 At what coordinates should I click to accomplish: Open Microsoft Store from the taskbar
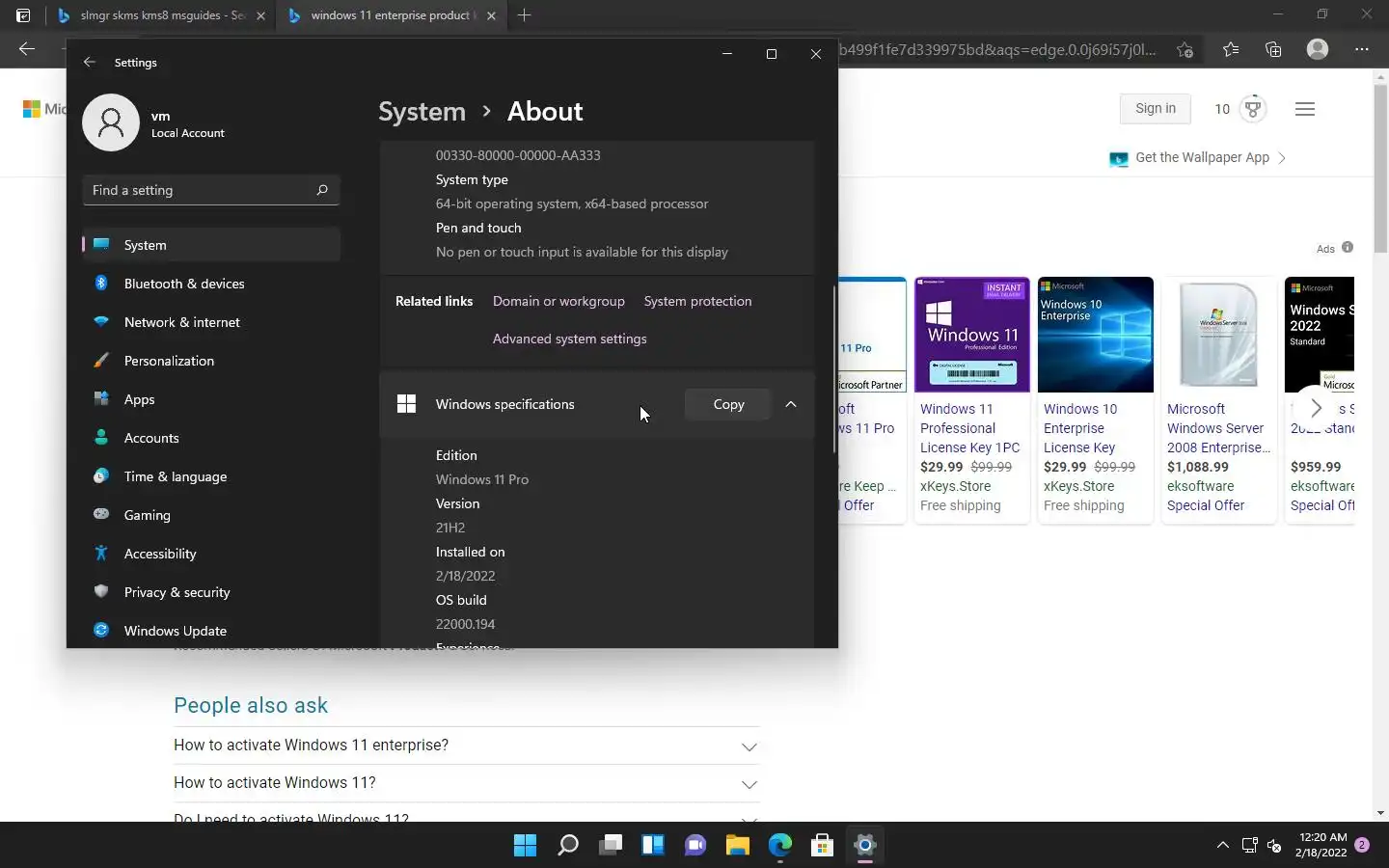(x=823, y=846)
